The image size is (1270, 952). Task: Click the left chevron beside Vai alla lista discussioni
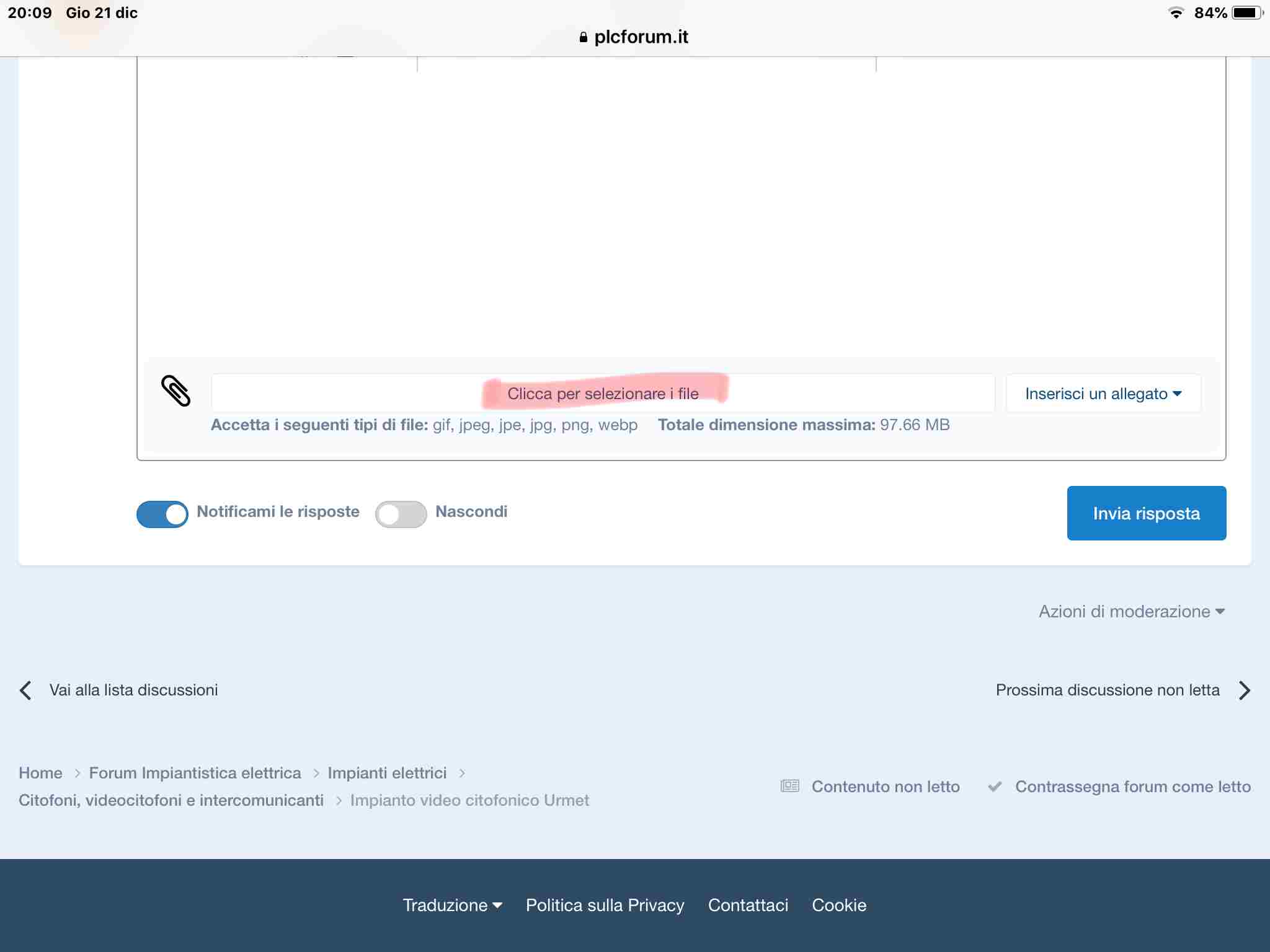25,690
